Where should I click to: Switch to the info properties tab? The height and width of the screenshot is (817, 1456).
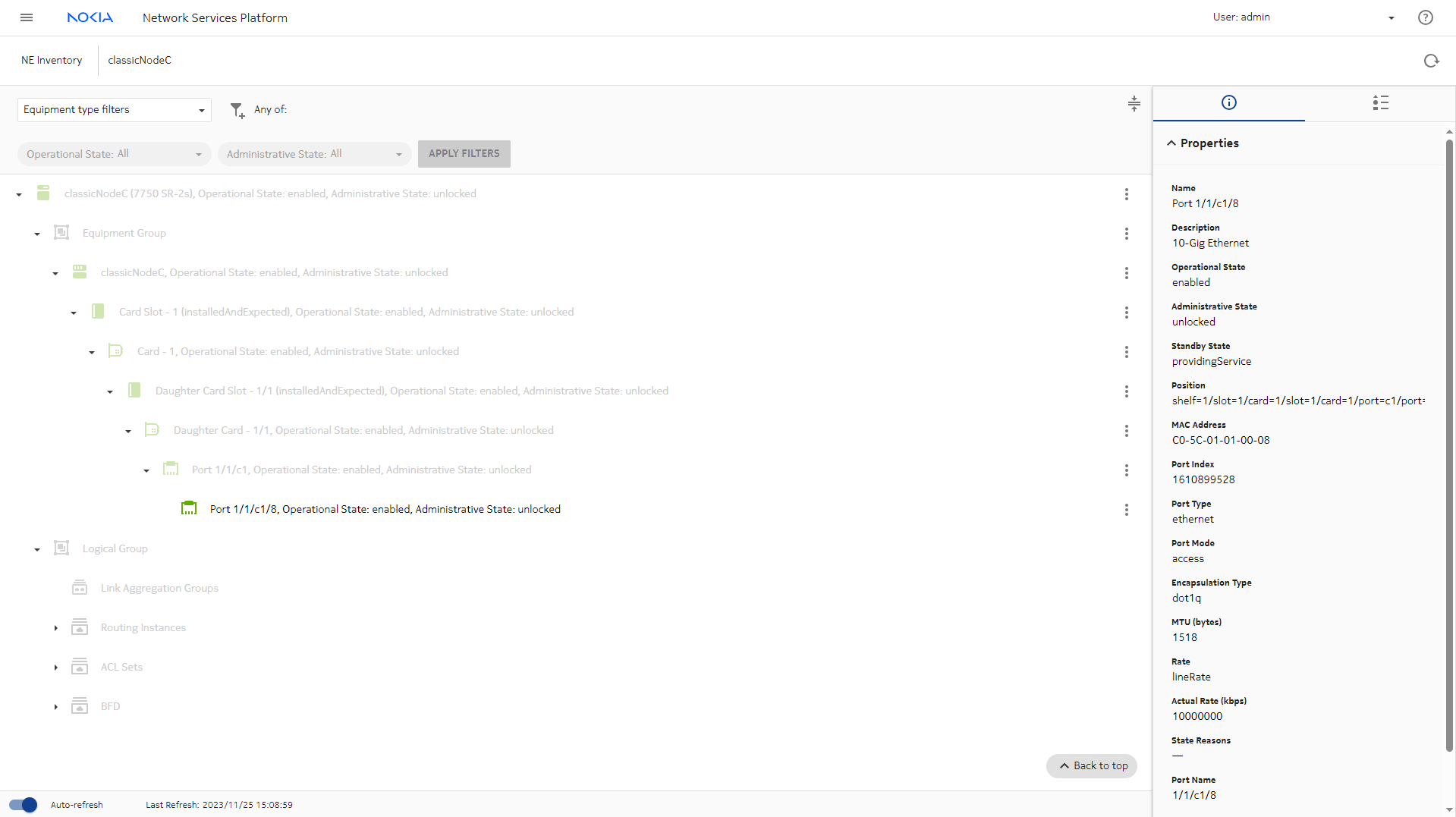pos(1228,103)
